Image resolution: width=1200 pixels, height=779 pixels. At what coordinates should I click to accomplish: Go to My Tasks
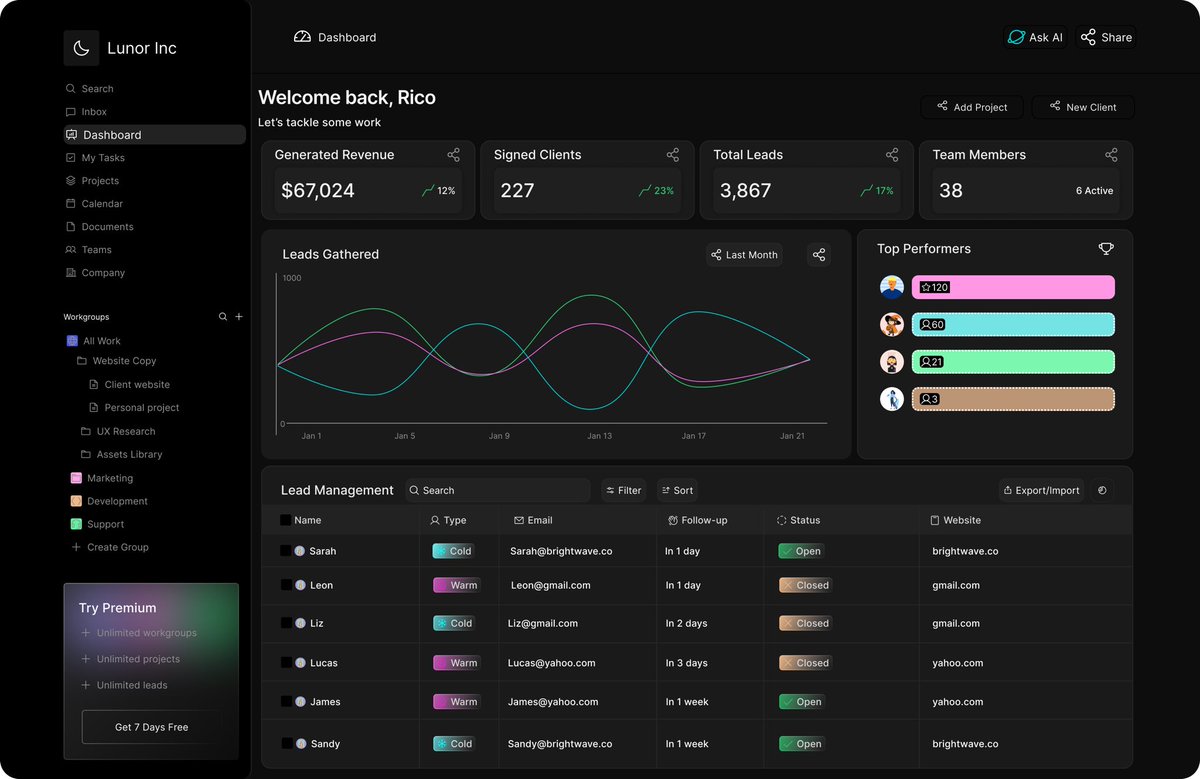click(95, 158)
